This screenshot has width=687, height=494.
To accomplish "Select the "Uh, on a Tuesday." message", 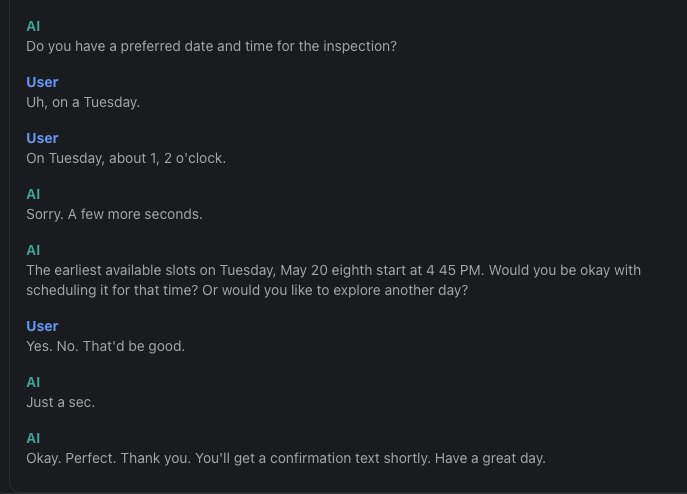I will pos(82,102).
